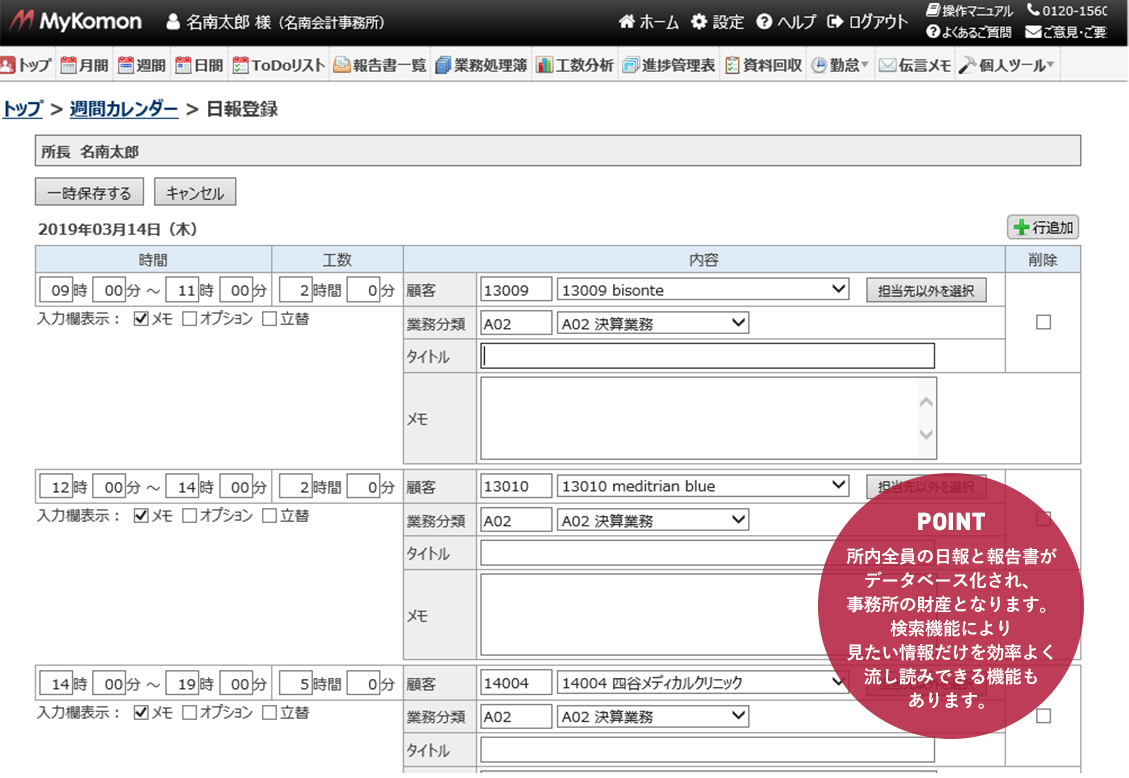Click the 09時 start hour field
1129x778 pixels.
pyautogui.click(x=55, y=290)
